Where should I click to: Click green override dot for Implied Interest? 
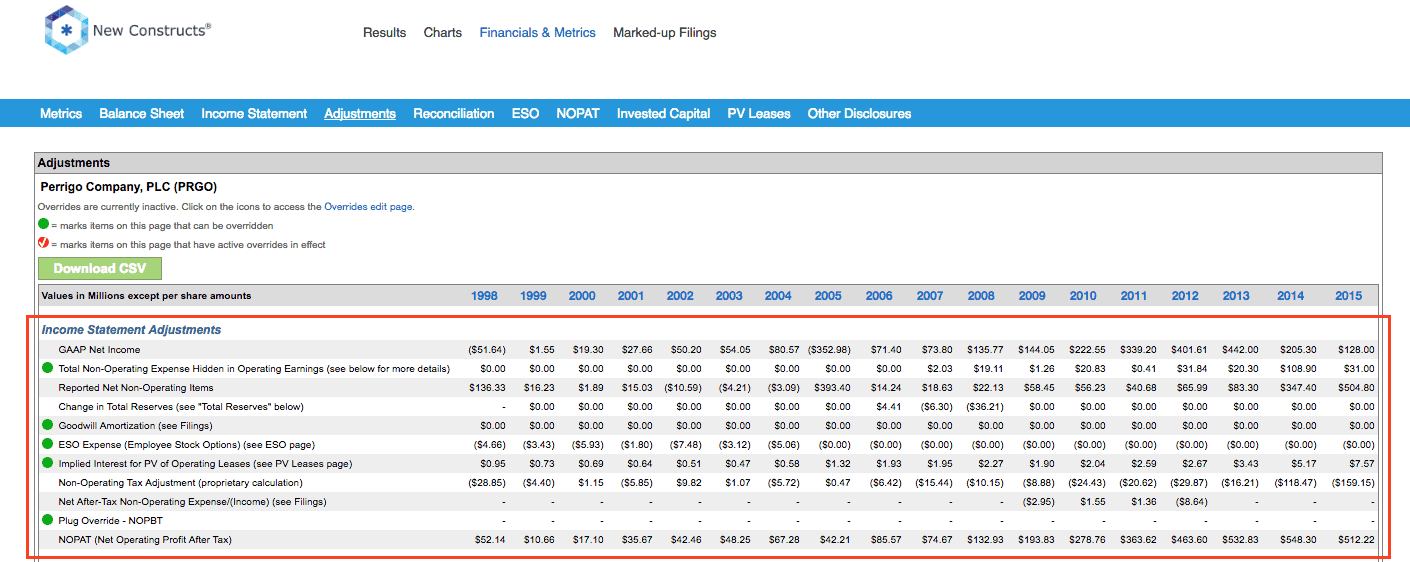coord(47,463)
